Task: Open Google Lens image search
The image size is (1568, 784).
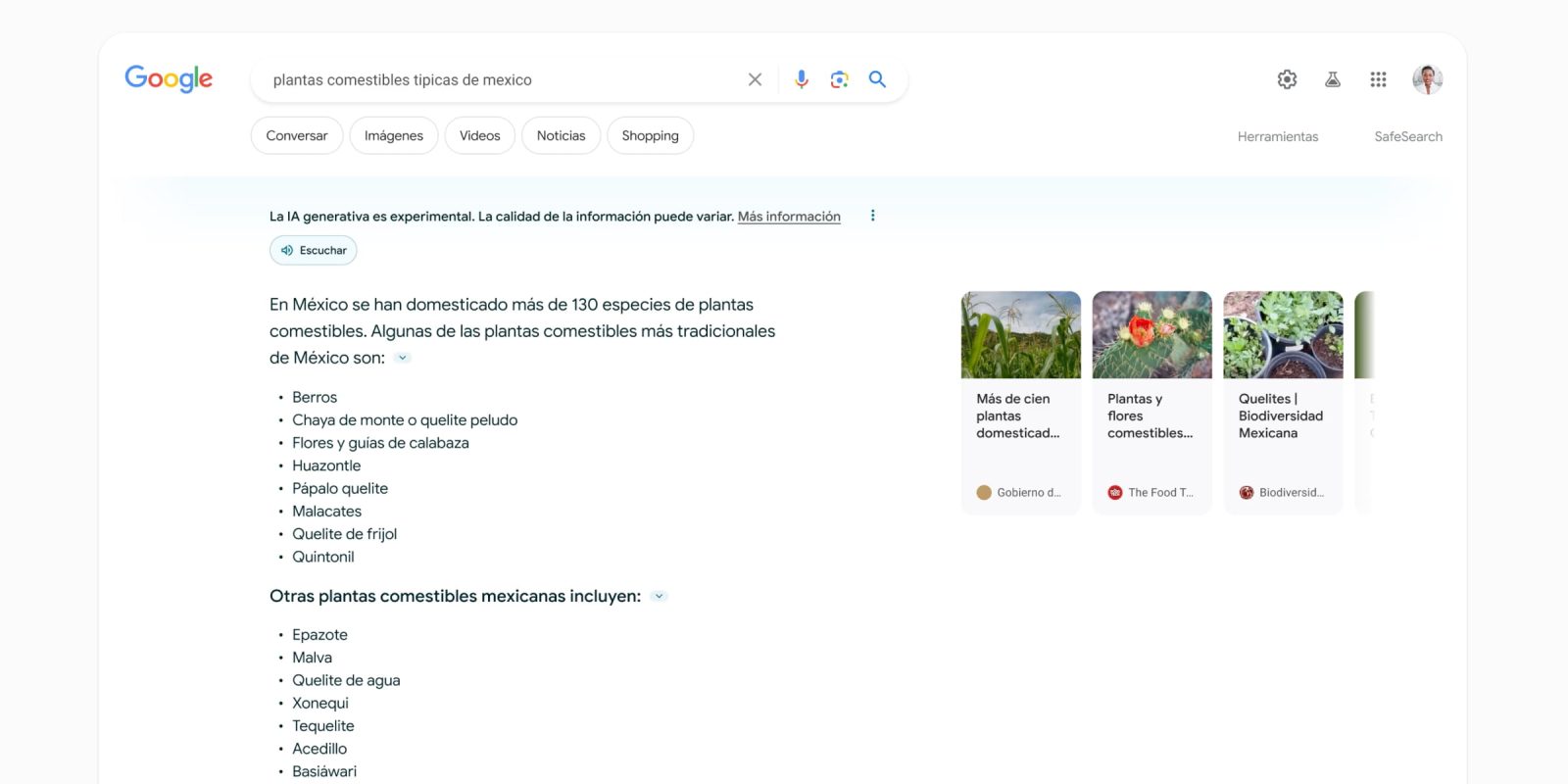Action: point(839,79)
